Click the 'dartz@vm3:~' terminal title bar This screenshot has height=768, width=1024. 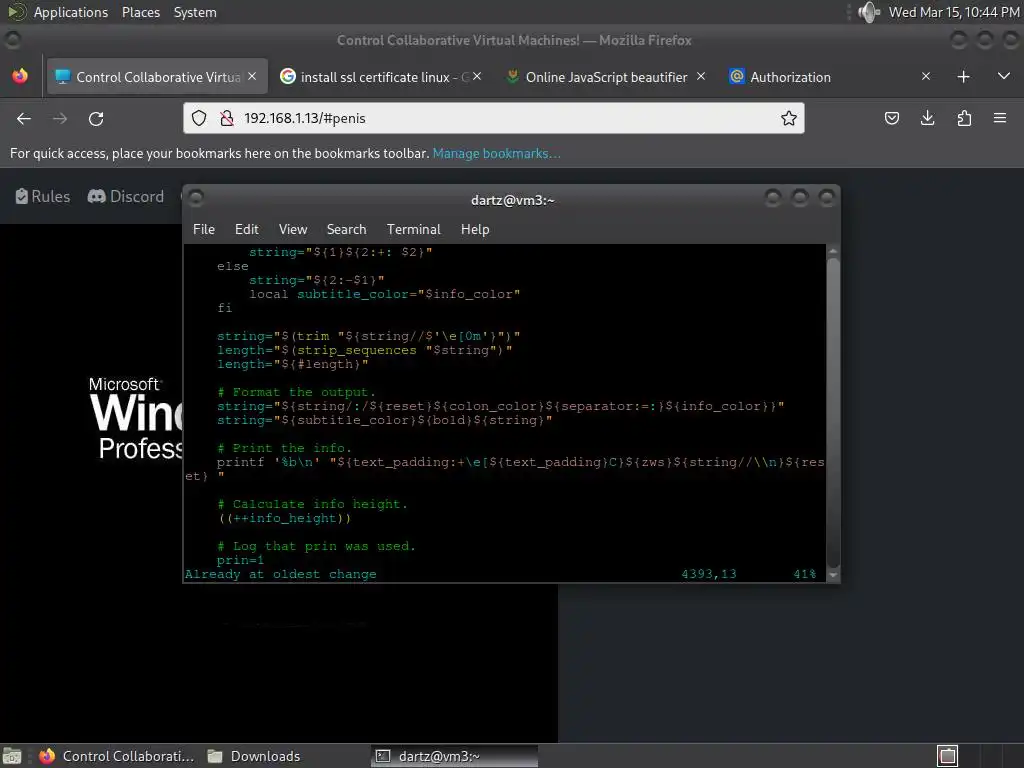coord(512,200)
